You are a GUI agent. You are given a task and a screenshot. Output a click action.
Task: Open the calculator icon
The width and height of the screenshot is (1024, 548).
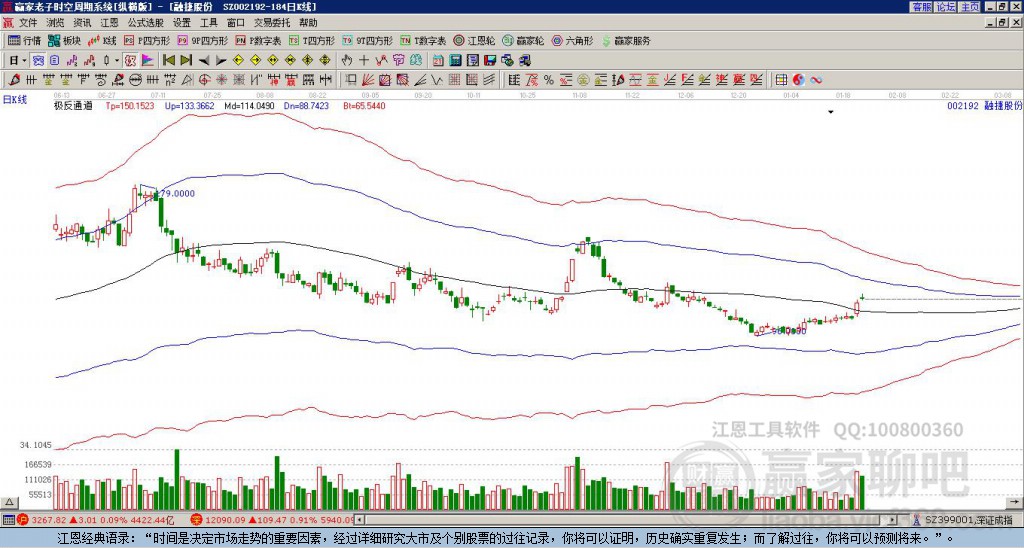[x=455, y=60]
